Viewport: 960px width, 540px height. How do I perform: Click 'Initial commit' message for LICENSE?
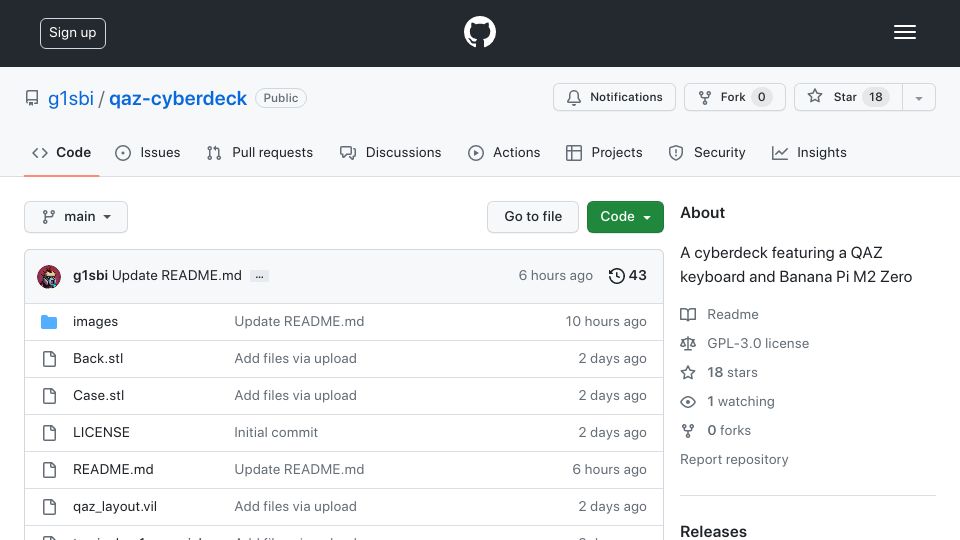(276, 432)
